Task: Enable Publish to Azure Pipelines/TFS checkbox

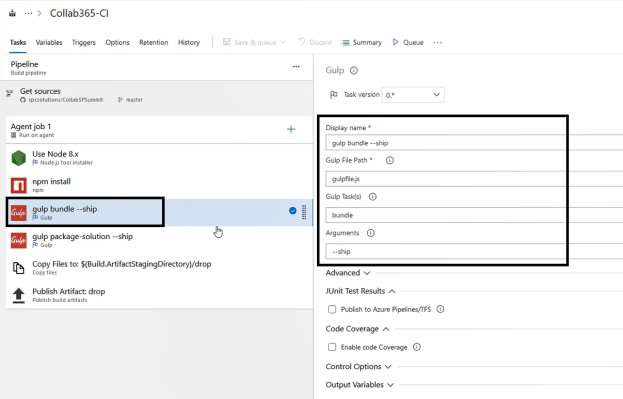Action: point(332,309)
